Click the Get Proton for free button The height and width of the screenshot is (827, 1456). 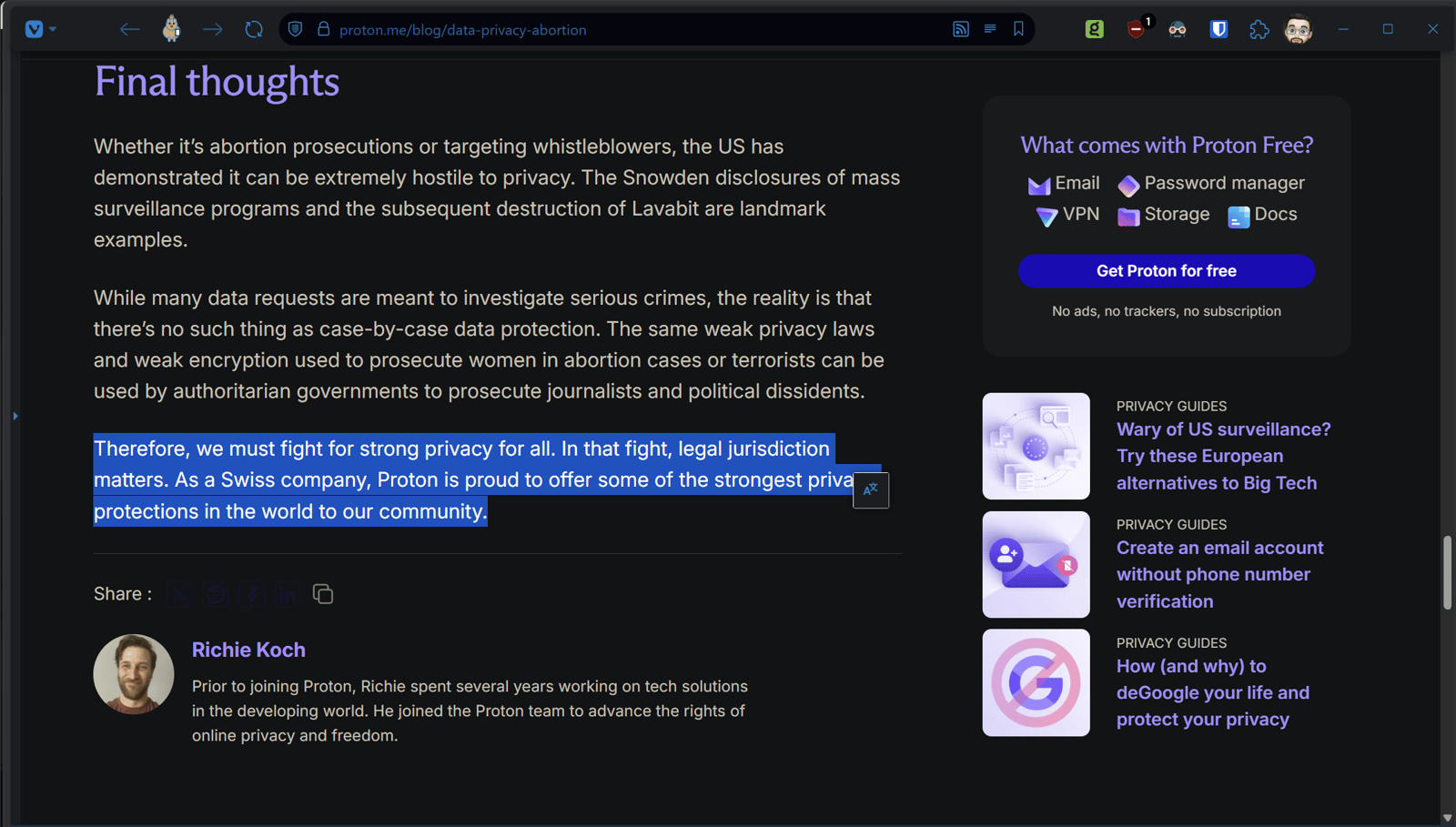point(1166,271)
